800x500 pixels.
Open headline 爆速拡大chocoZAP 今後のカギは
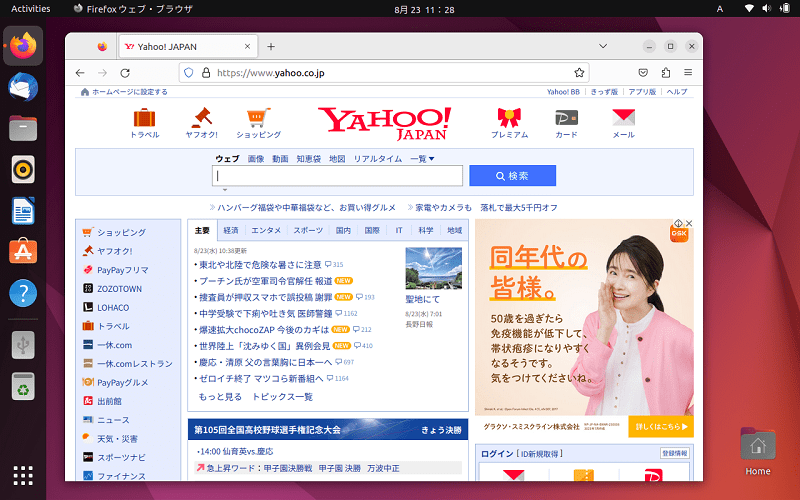click(x=264, y=330)
